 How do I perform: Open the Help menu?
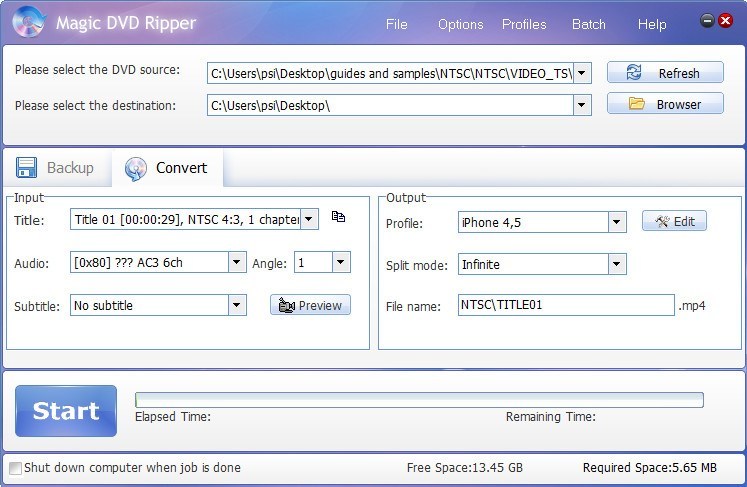click(652, 24)
